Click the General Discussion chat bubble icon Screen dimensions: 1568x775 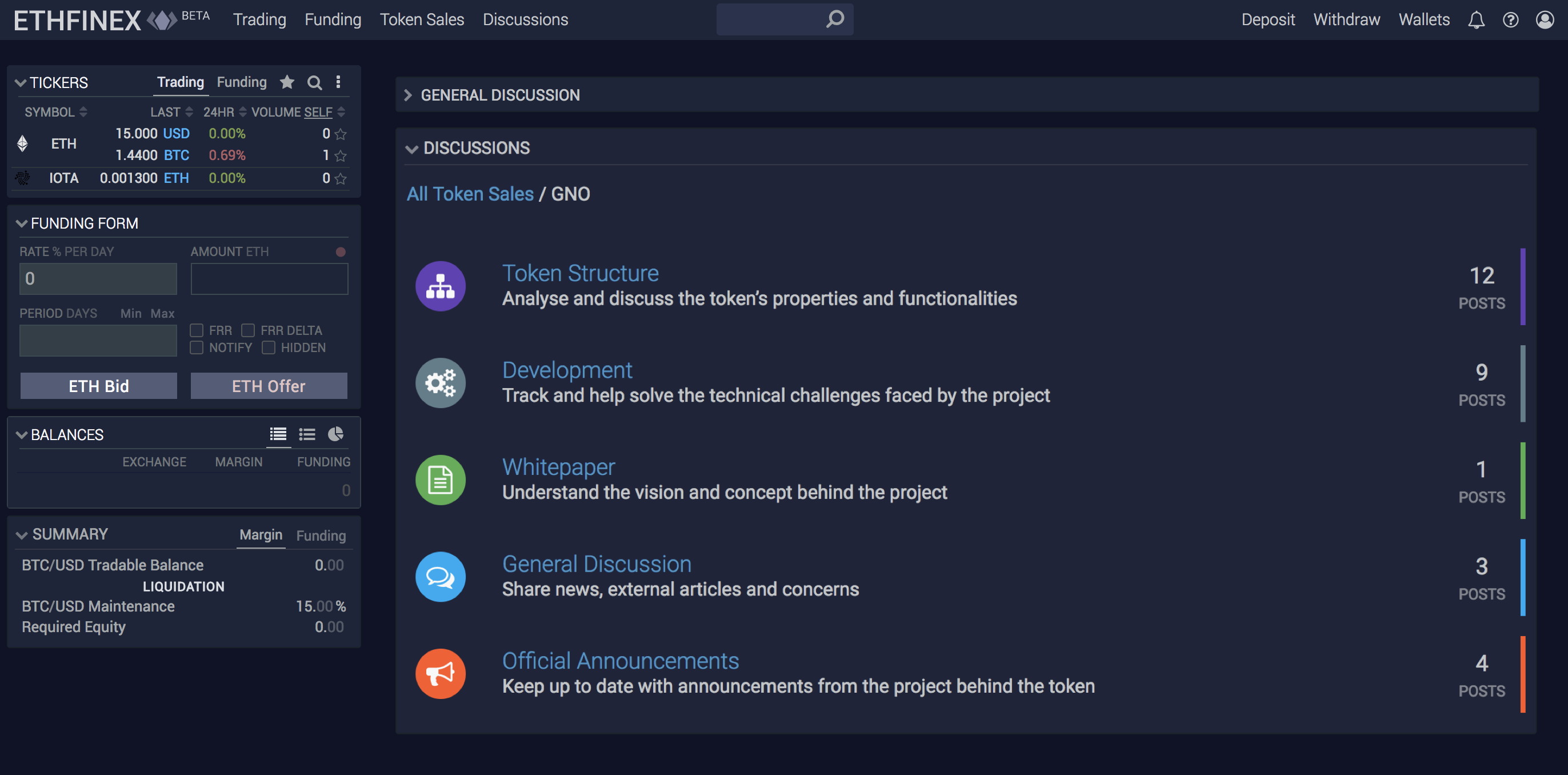click(x=440, y=576)
